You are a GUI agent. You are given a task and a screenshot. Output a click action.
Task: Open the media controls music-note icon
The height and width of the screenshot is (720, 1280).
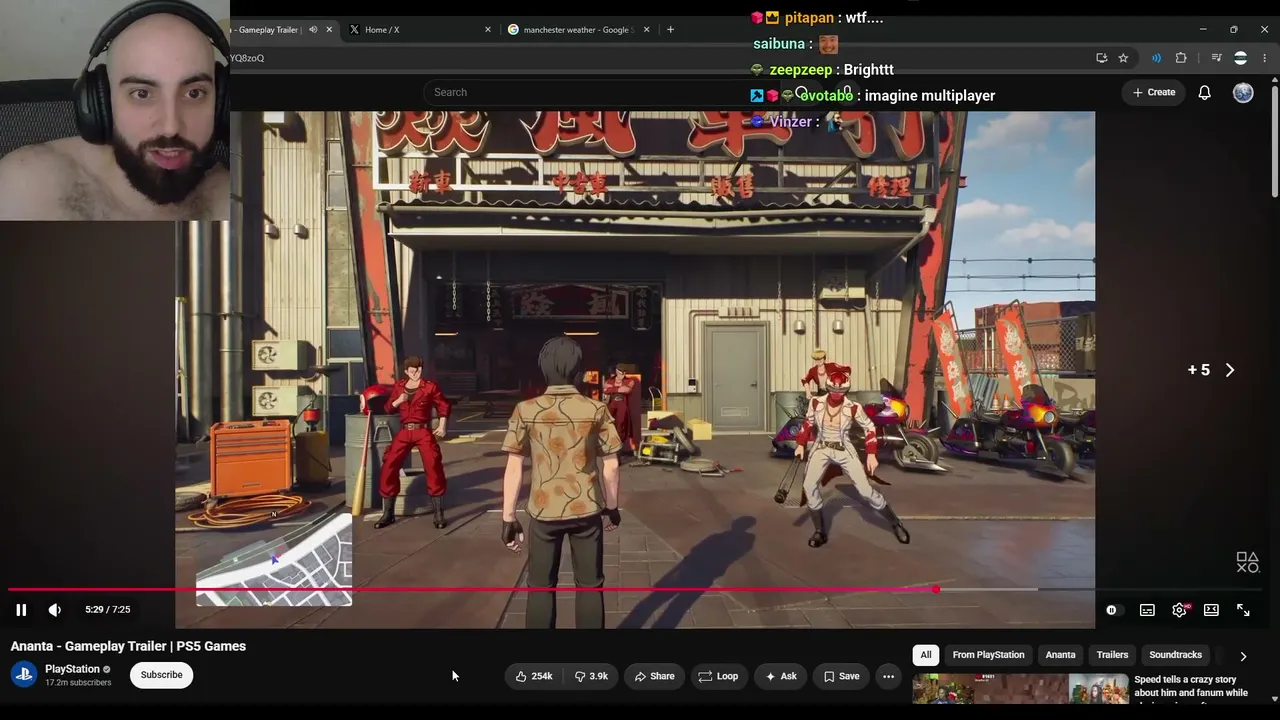[x=1216, y=58]
